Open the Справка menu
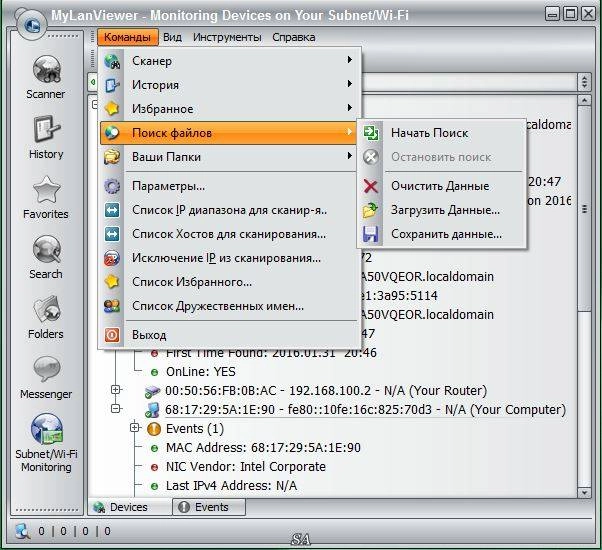 tap(294, 37)
